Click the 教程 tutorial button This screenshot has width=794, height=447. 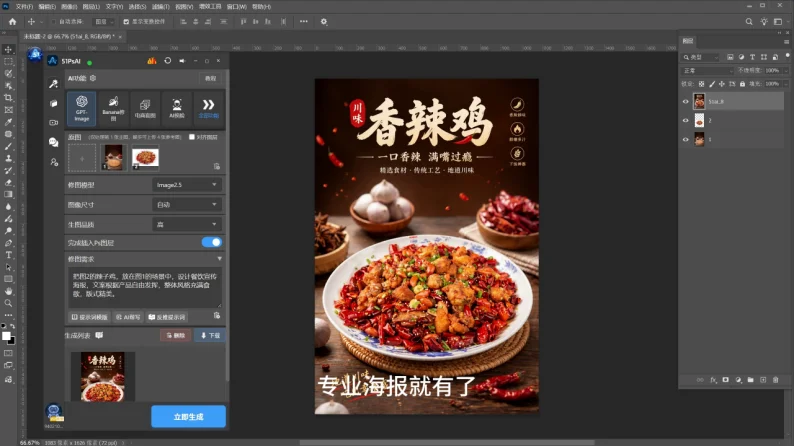pos(210,78)
